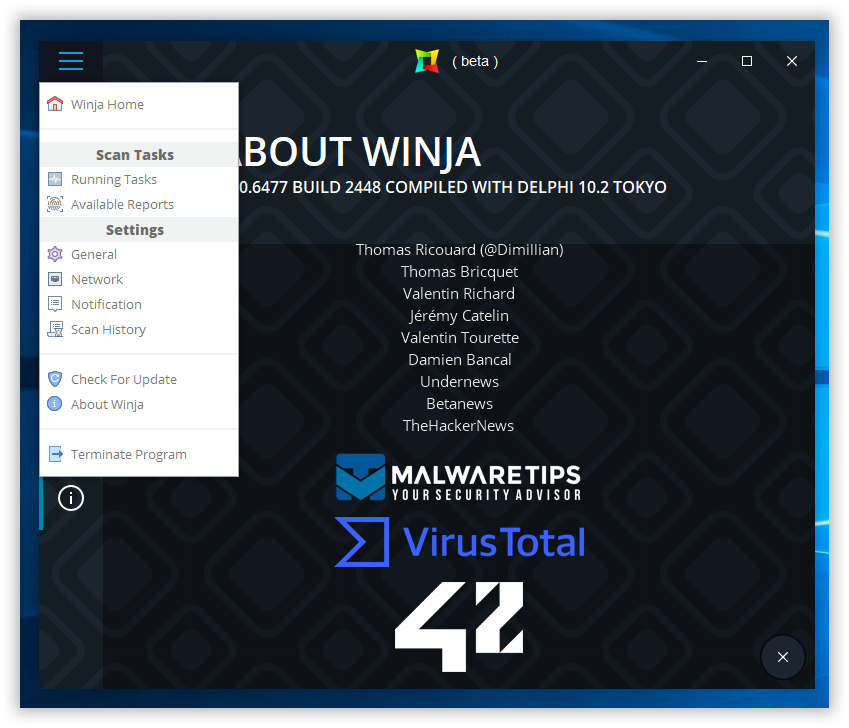Click the Terminate Program exit icon
This screenshot has width=849, height=728.
[x=55, y=454]
